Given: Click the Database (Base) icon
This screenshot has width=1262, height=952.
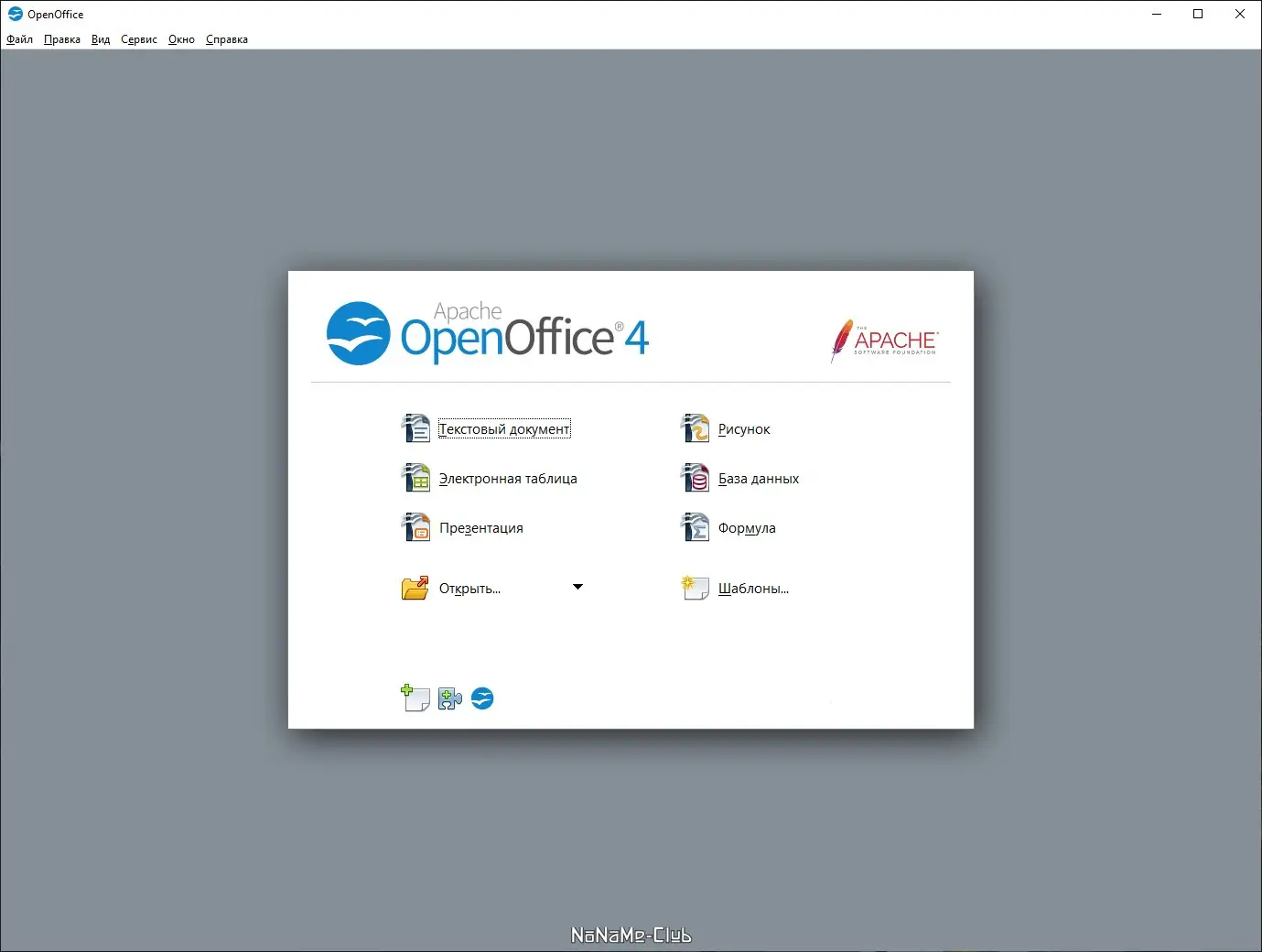Looking at the screenshot, I should click(696, 478).
